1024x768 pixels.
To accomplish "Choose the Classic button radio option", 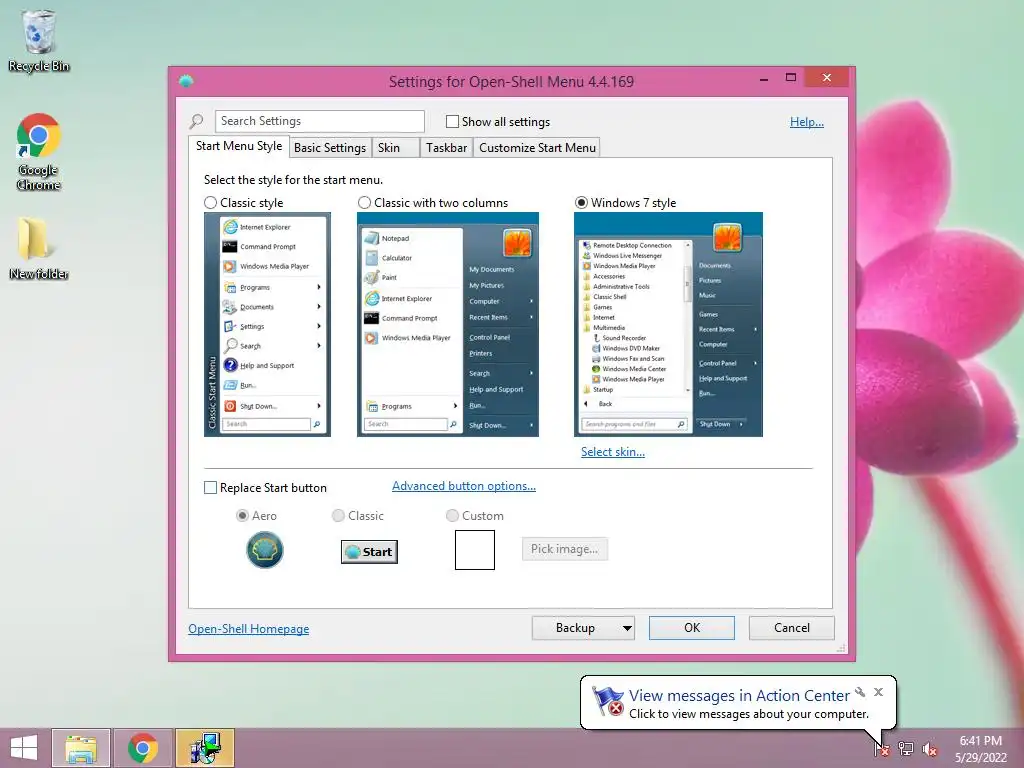I will coord(338,516).
